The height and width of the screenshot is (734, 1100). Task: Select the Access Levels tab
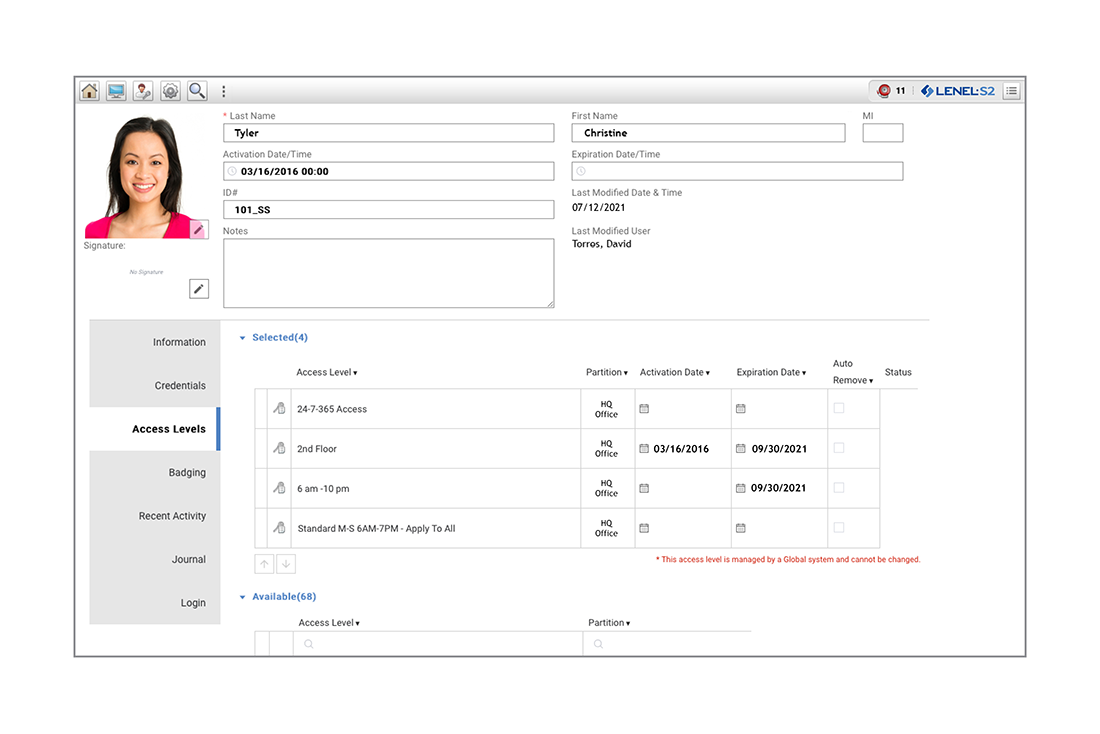coord(155,429)
